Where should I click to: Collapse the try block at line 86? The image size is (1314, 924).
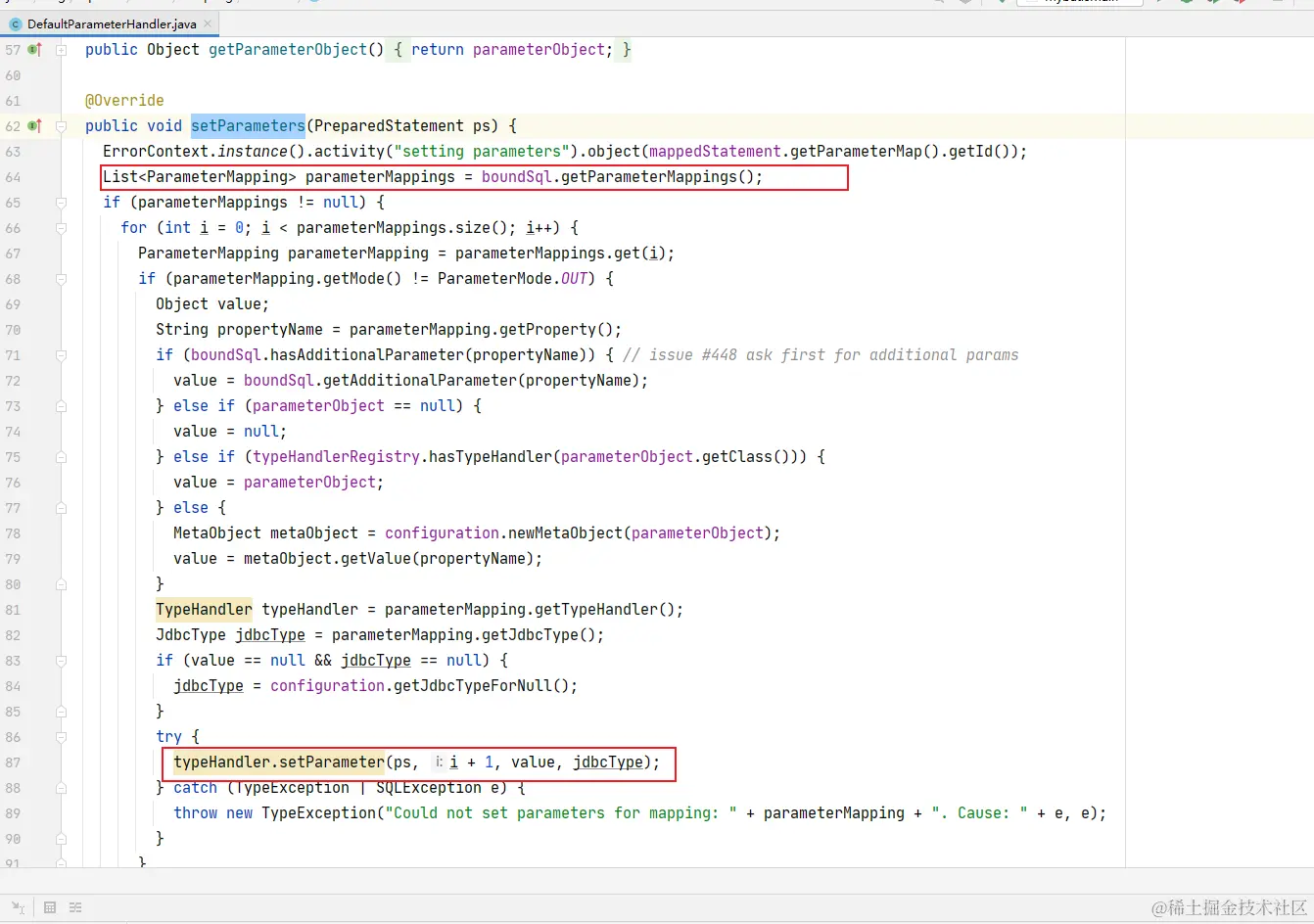62,736
